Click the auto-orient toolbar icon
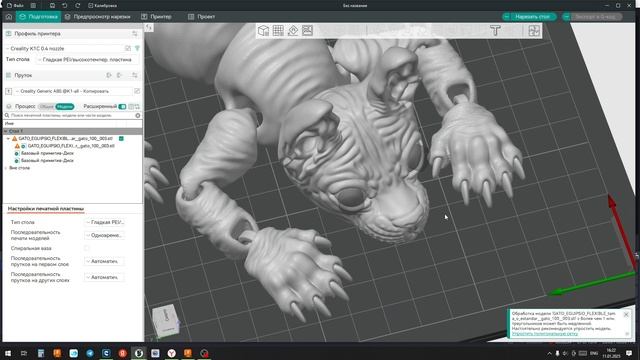640x360 pixels. tap(293, 31)
